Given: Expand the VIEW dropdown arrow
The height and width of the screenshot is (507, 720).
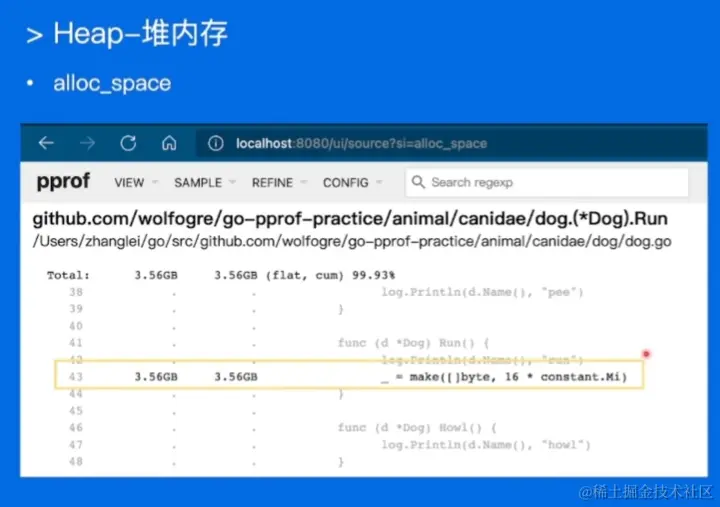Looking at the screenshot, I should coord(155,182).
